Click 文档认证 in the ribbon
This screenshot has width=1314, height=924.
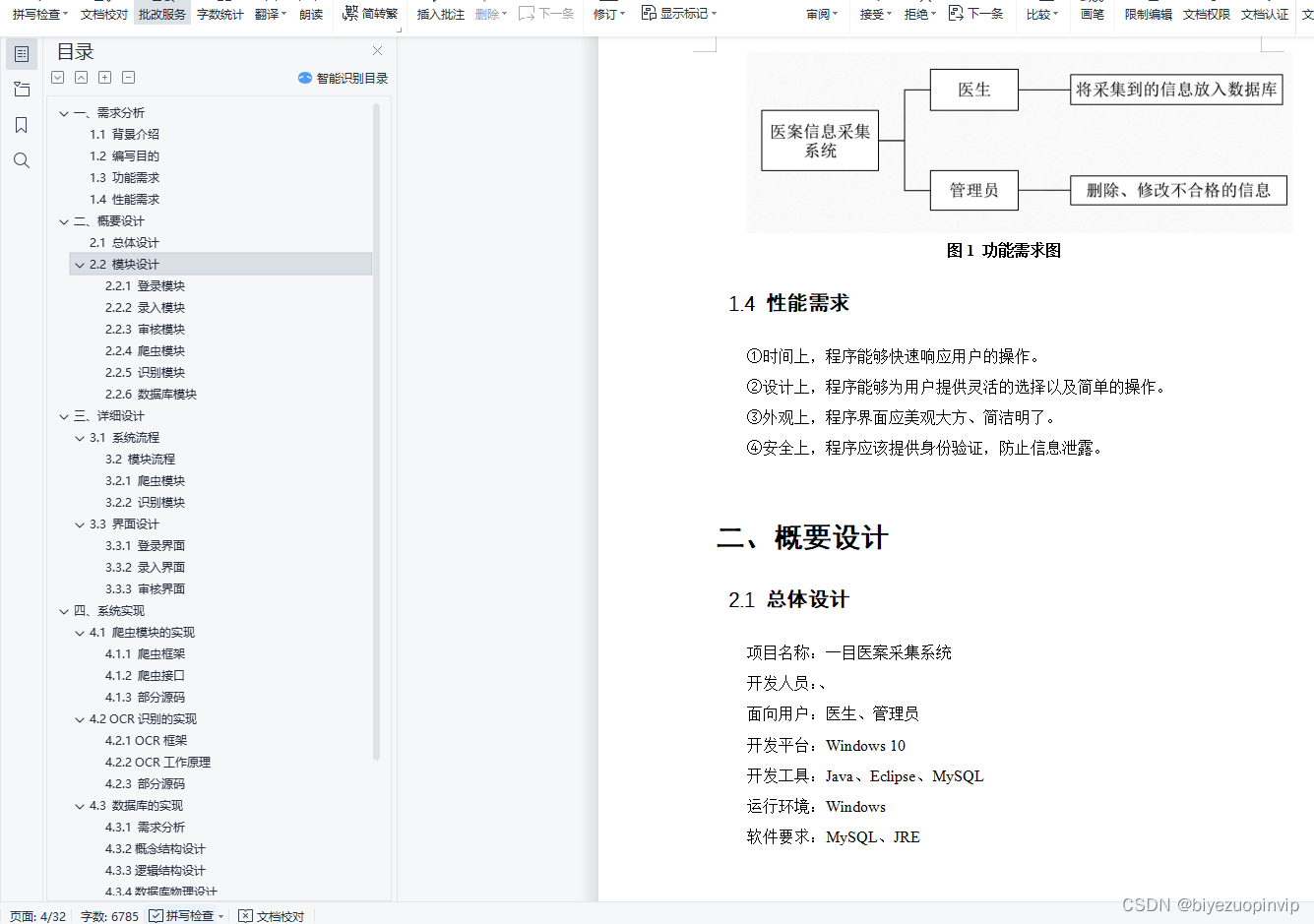click(x=1265, y=14)
